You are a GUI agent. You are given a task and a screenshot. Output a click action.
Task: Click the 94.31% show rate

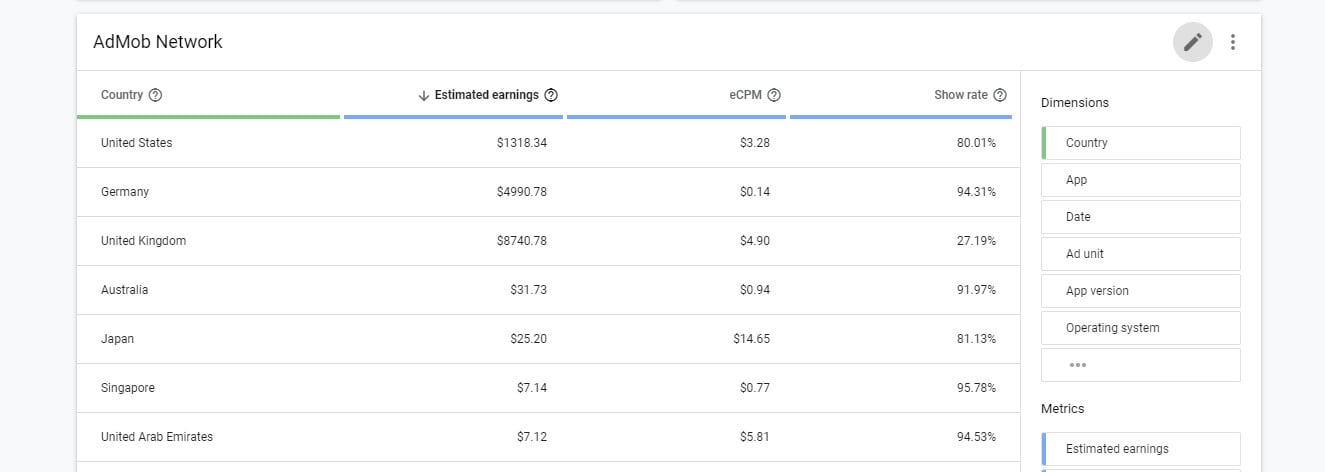pyautogui.click(x=976, y=192)
